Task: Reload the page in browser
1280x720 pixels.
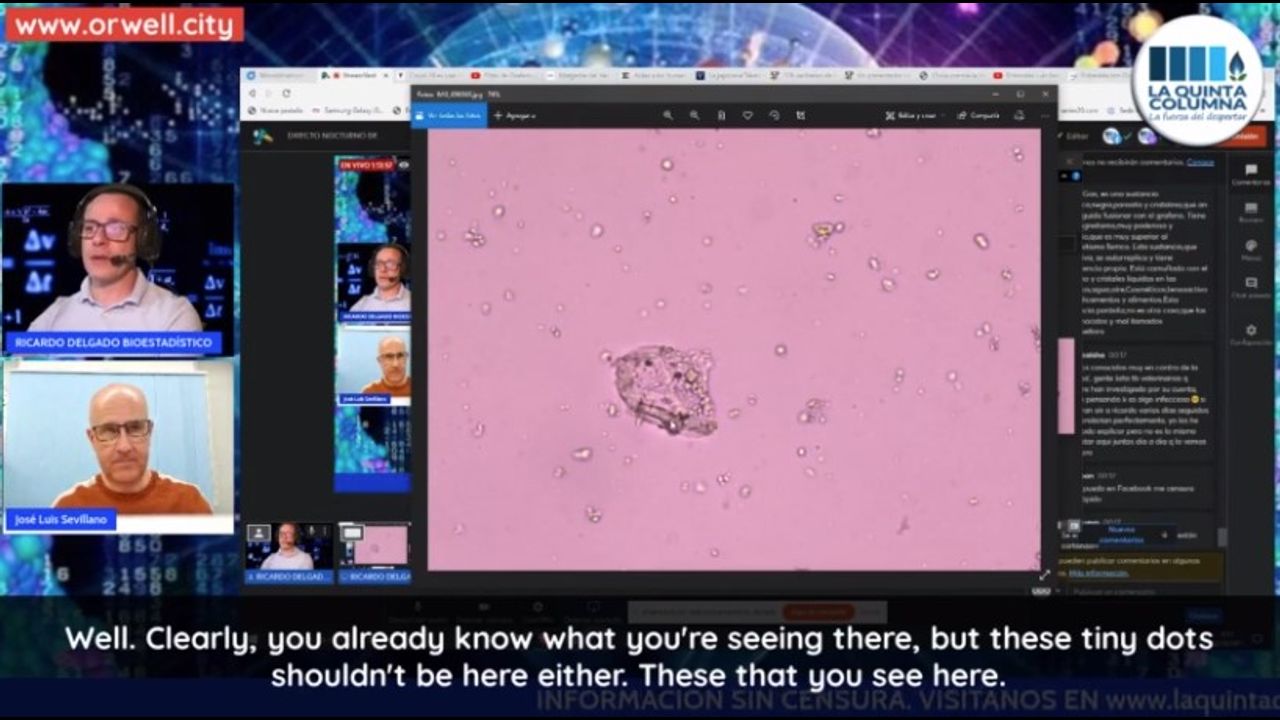Action: [286, 93]
